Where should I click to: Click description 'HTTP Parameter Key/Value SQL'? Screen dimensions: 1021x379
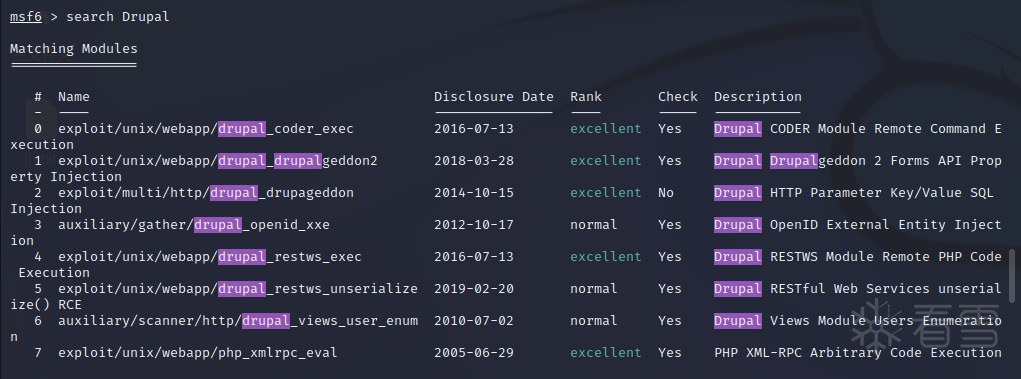(x=882, y=193)
